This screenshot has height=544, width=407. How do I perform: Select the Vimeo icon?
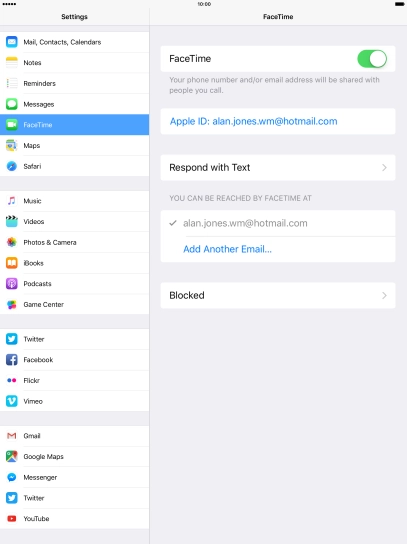click(11, 401)
